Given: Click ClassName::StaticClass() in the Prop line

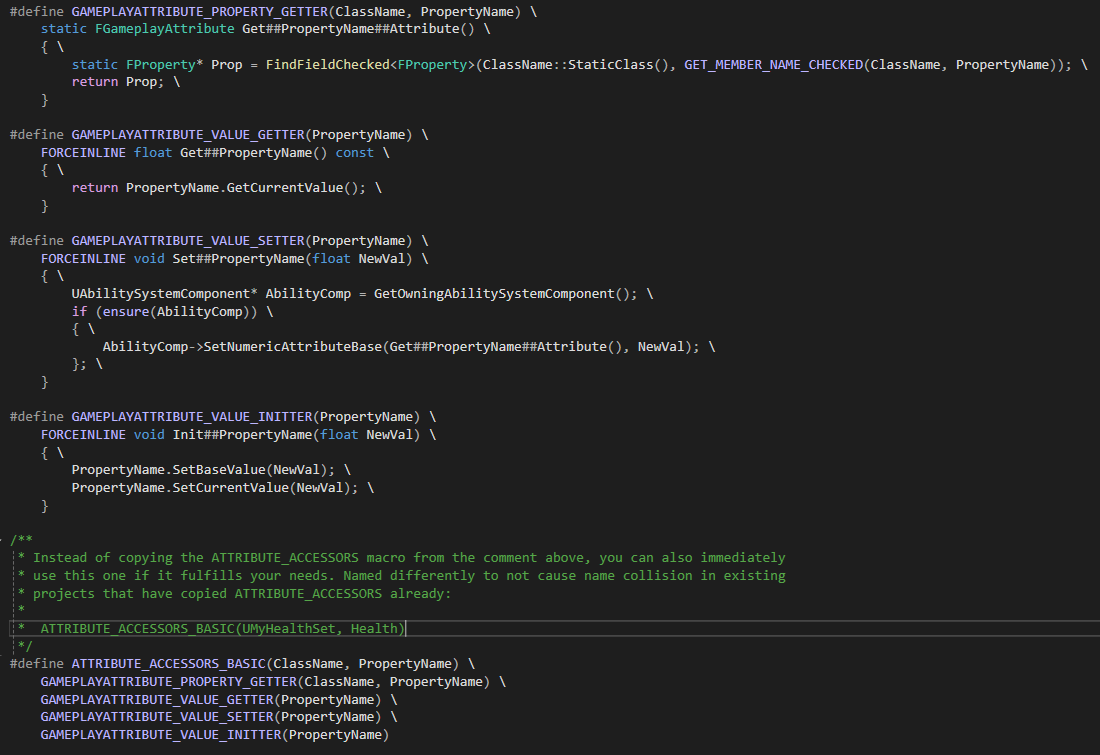Looking at the screenshot, I should point(575,65).
